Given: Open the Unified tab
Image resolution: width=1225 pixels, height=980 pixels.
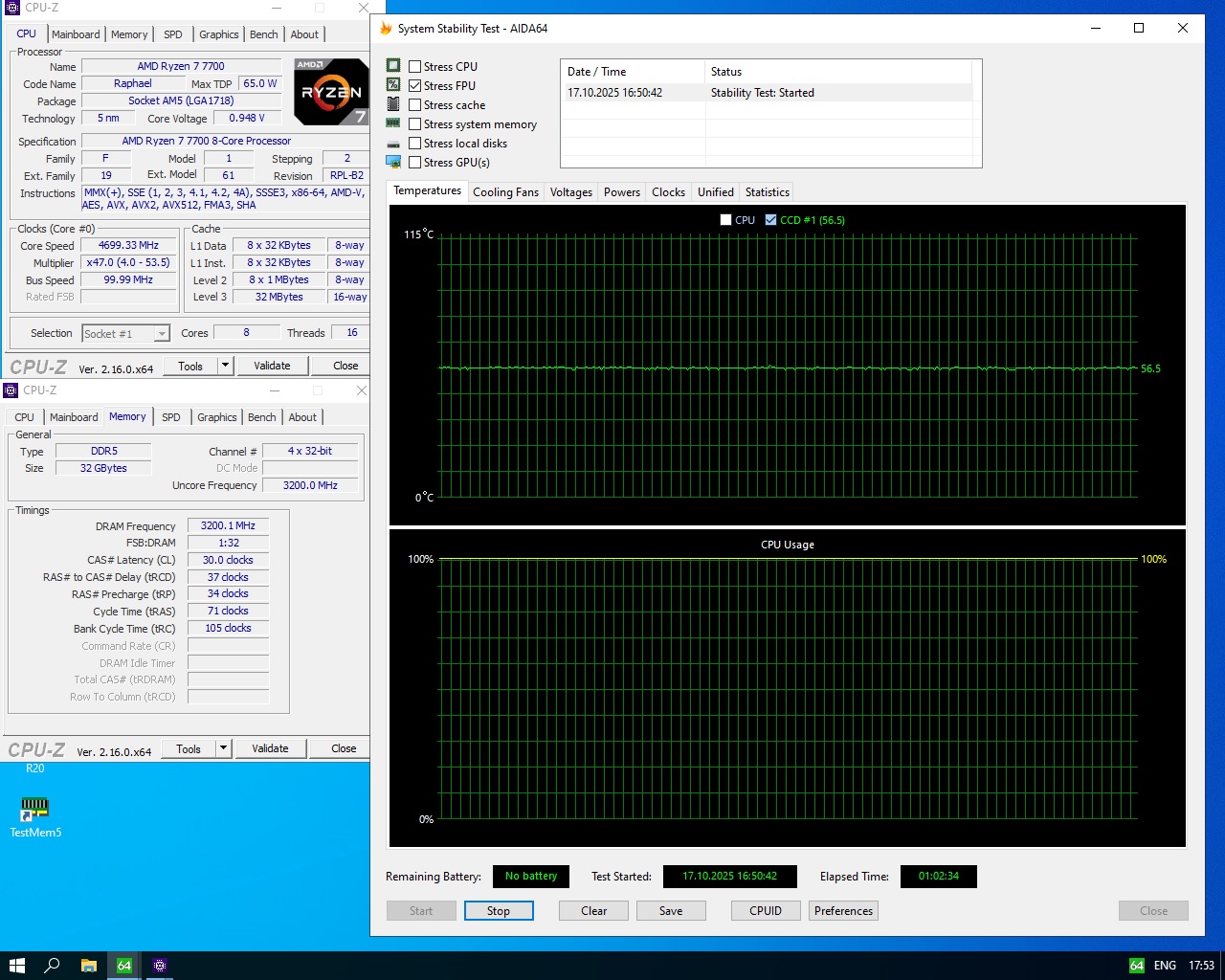Looking at the screenshot, I should [716, 192].
